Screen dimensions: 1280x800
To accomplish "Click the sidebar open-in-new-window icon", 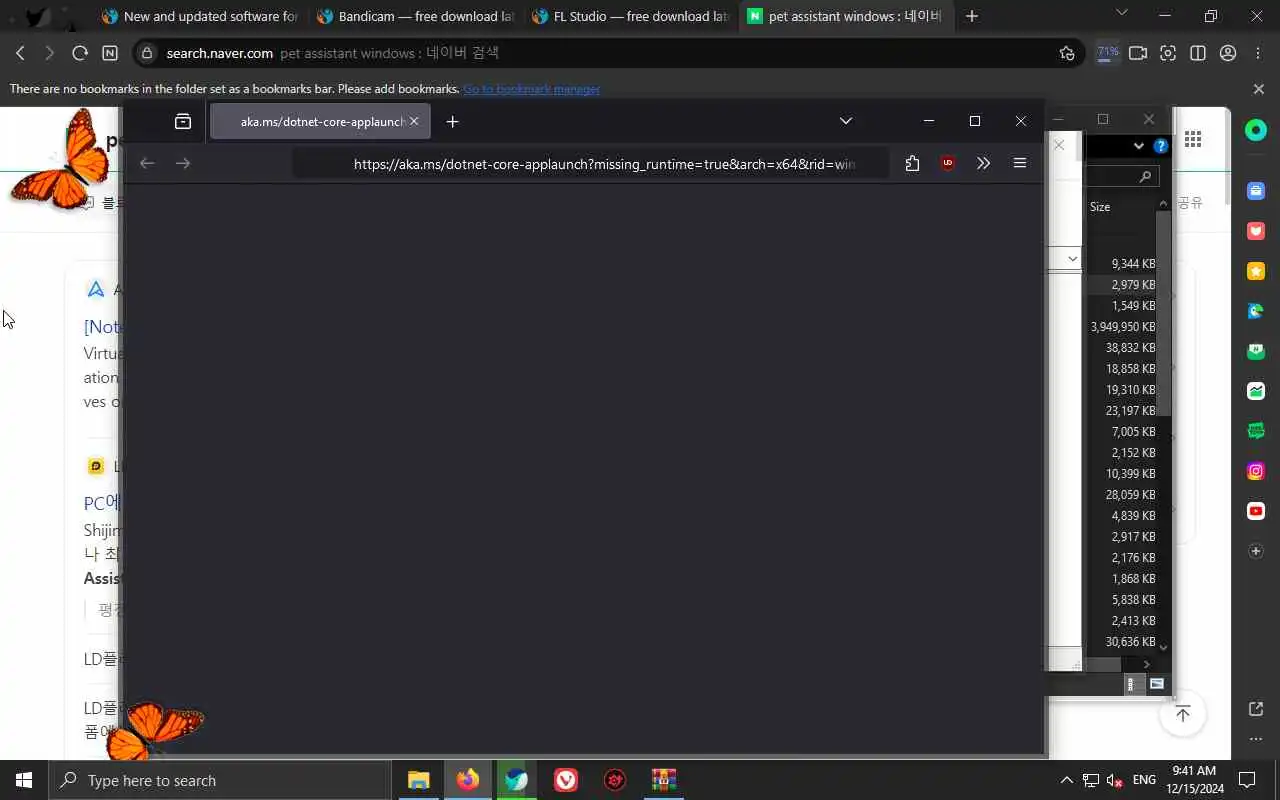I will point(1256,709).
